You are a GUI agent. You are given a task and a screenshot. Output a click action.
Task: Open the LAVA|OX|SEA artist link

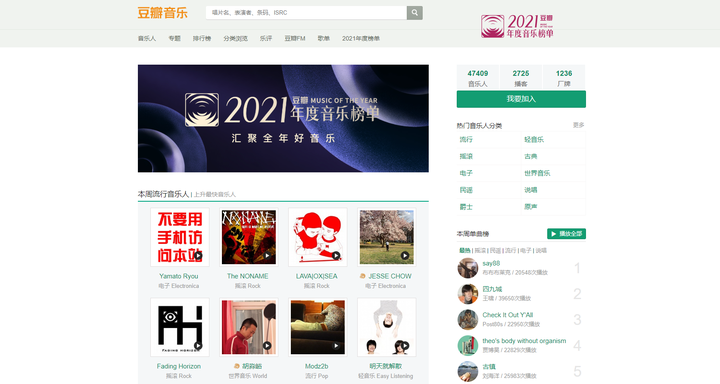pos(316,277)
